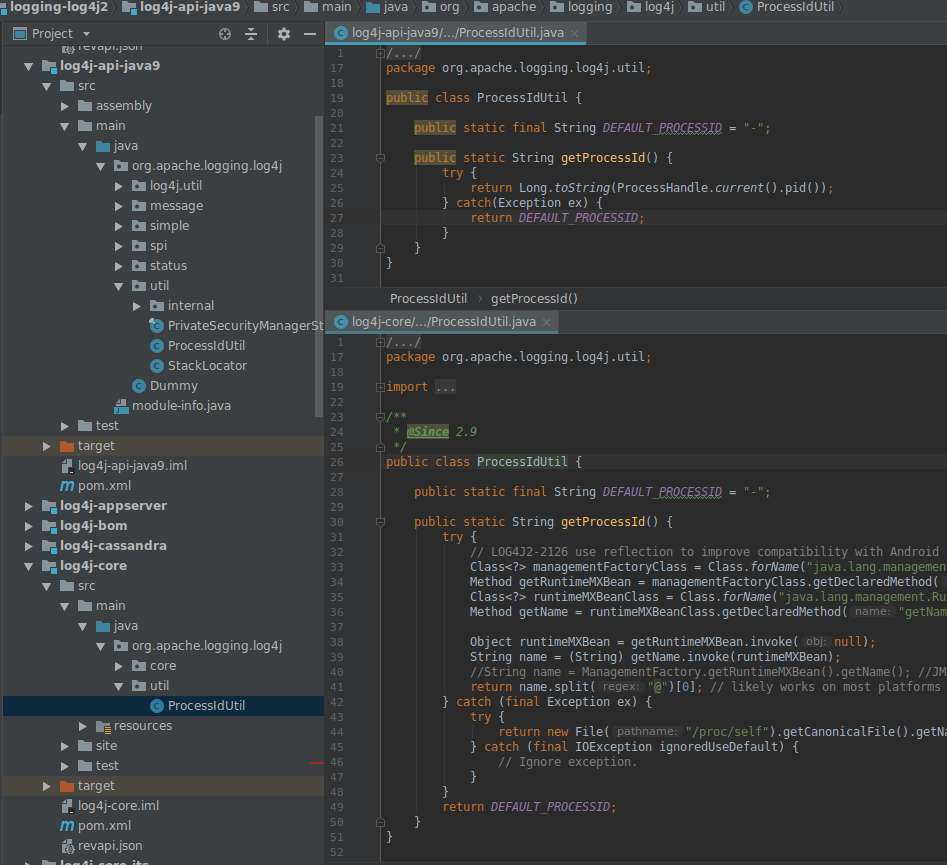Viewport: 947px width, 865px height.
Task: Expand the core package under log4j-core
Action: 119,666
